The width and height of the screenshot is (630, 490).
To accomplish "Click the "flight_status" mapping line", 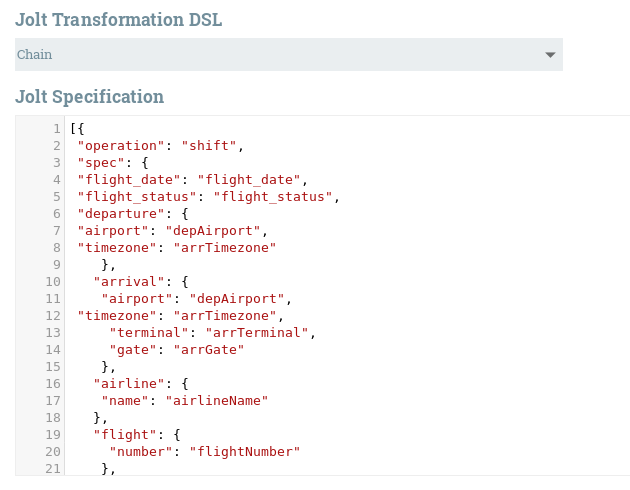I will tap(209, 197).
